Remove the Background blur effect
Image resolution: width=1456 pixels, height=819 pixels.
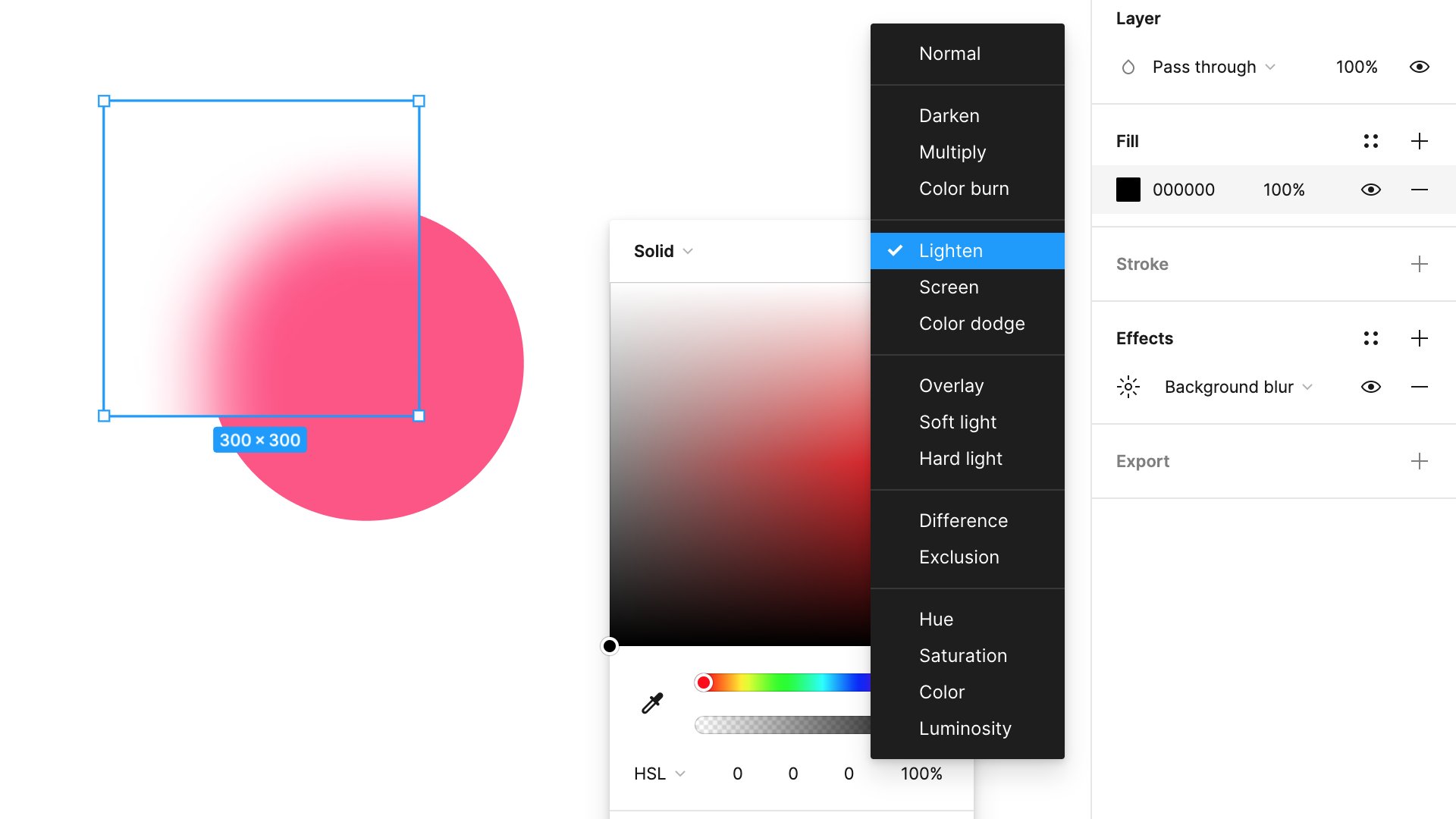[x=1420, y=386]
